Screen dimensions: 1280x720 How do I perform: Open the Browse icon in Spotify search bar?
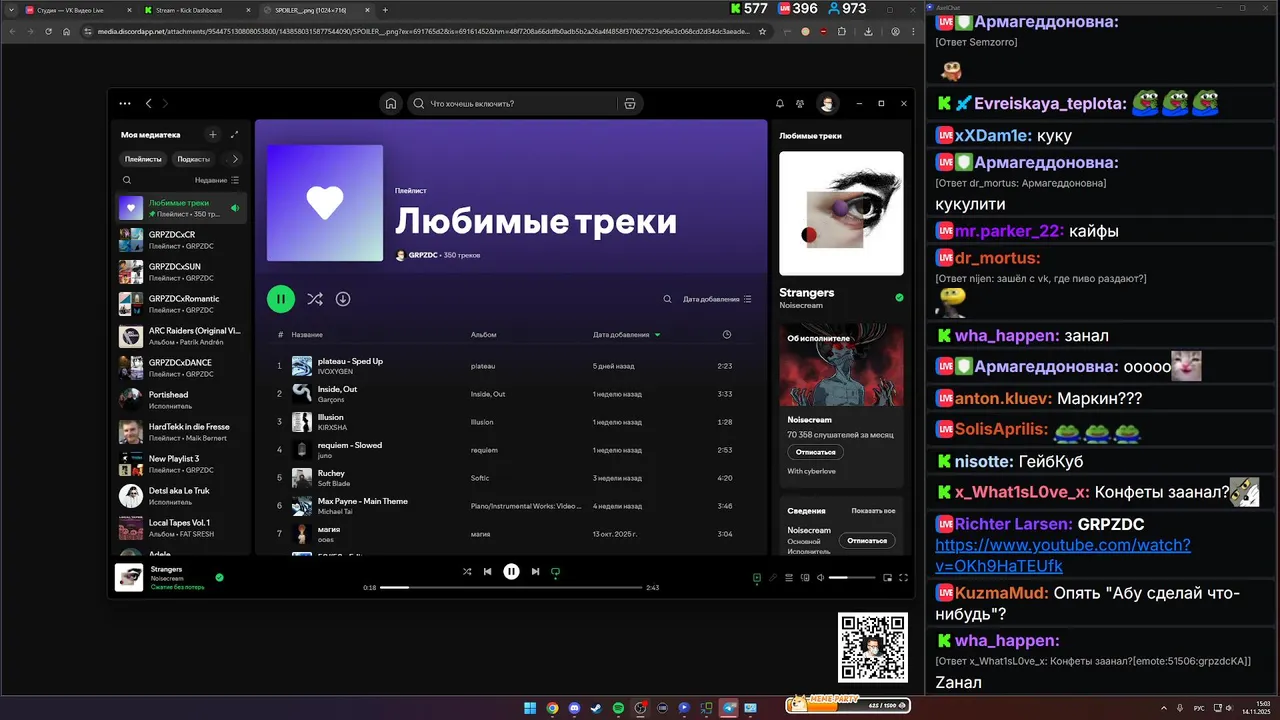click(629, 103)
